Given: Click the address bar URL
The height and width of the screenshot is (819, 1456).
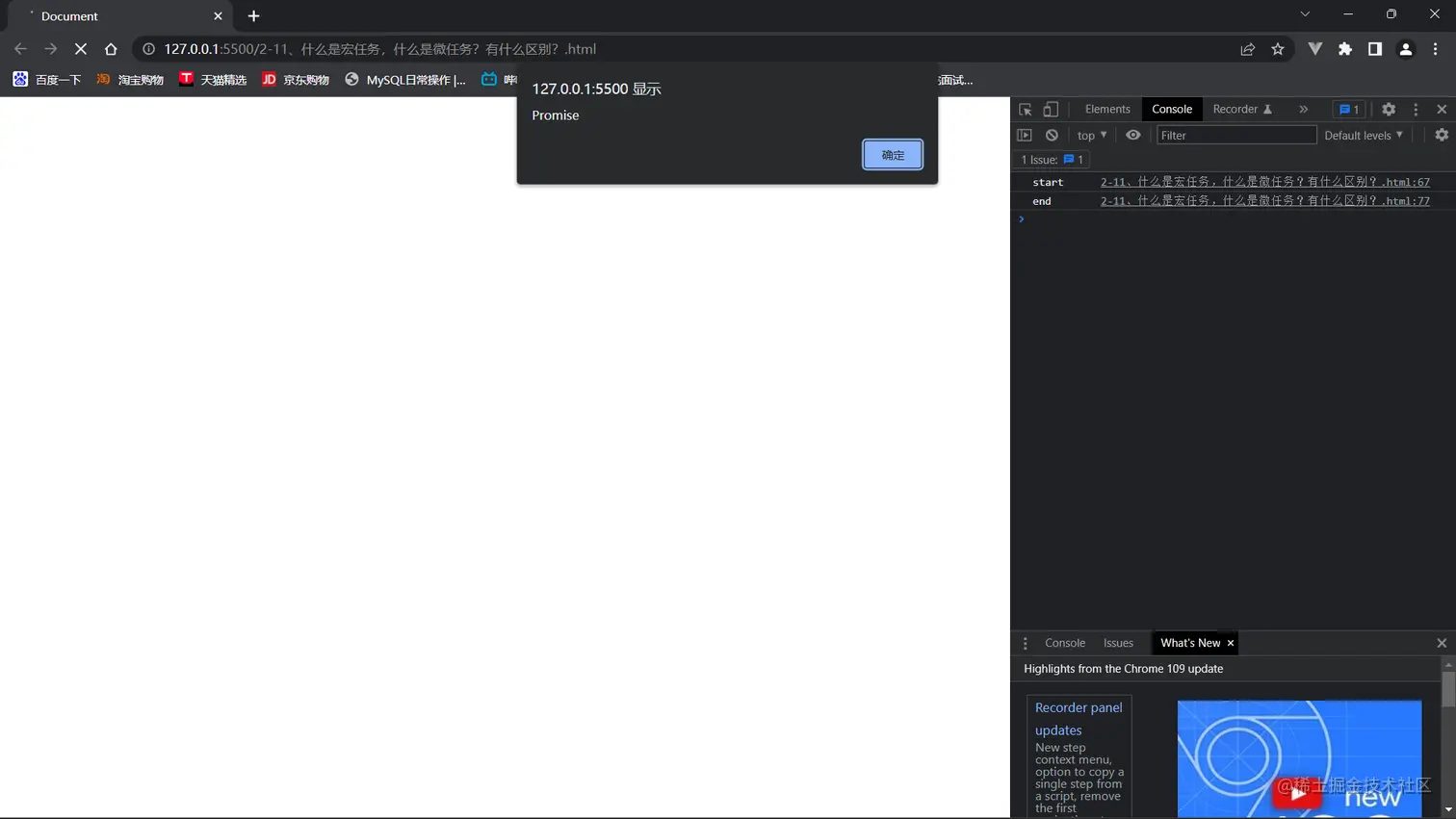Looking at the screenshot, I should coord(379,49).
